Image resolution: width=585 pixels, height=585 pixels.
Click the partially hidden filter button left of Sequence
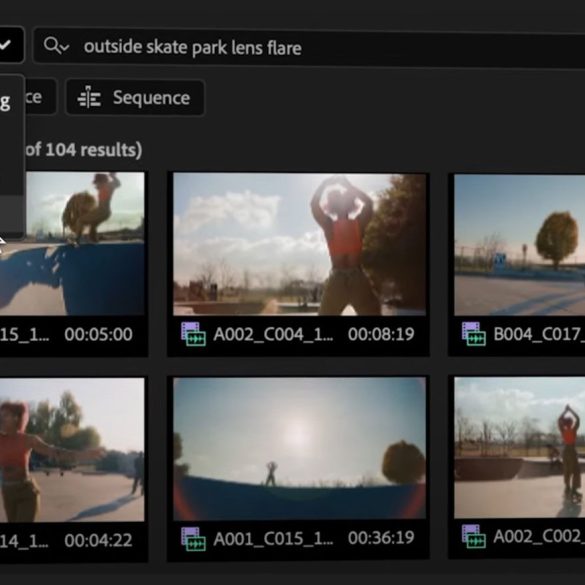[41, 97]
